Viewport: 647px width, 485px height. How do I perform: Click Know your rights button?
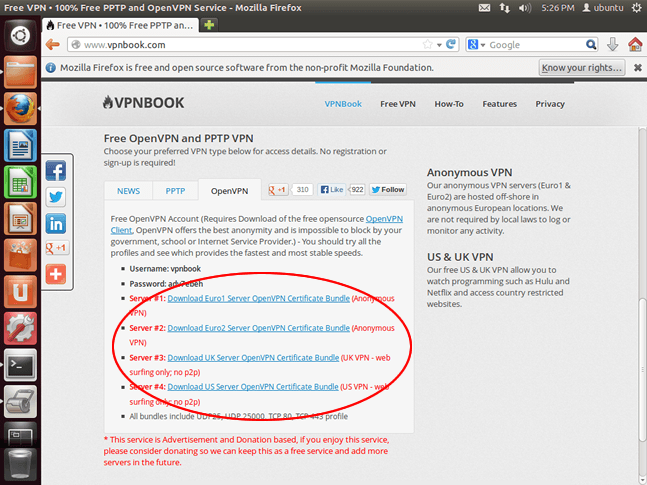582,68
